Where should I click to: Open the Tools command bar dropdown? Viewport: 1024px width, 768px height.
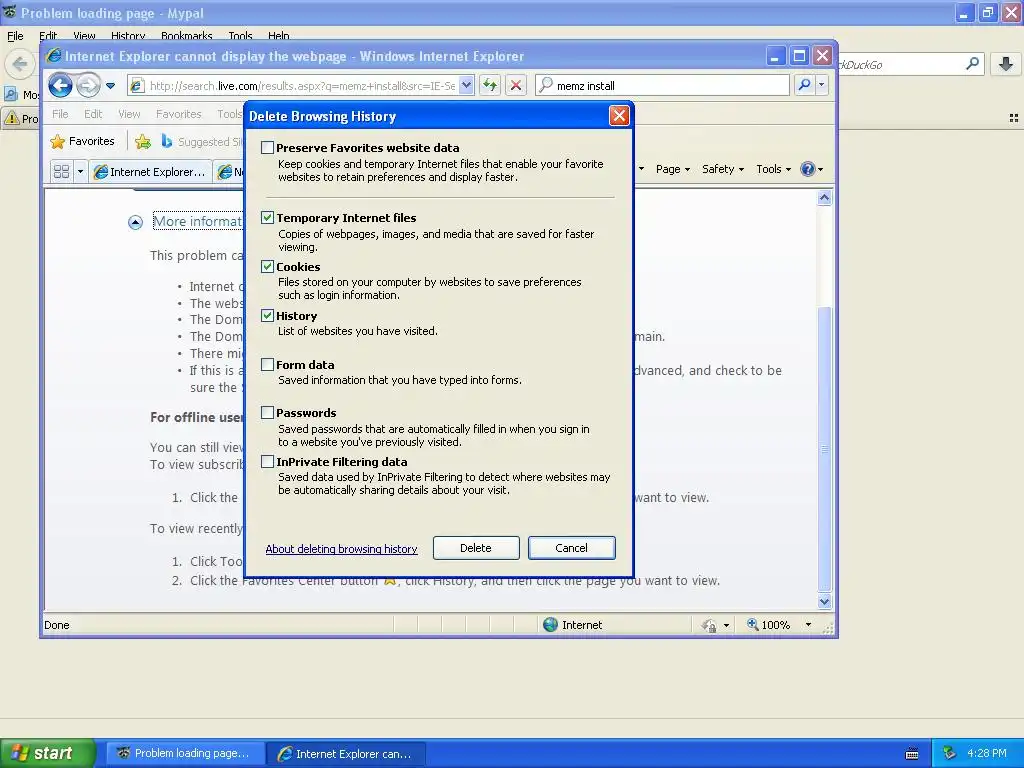click(x=773, y=169)
